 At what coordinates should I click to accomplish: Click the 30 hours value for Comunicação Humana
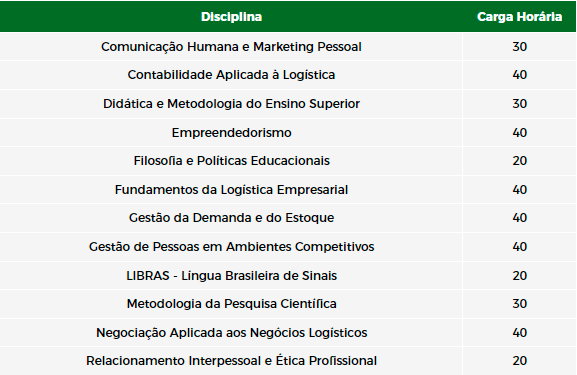[520, 47]
